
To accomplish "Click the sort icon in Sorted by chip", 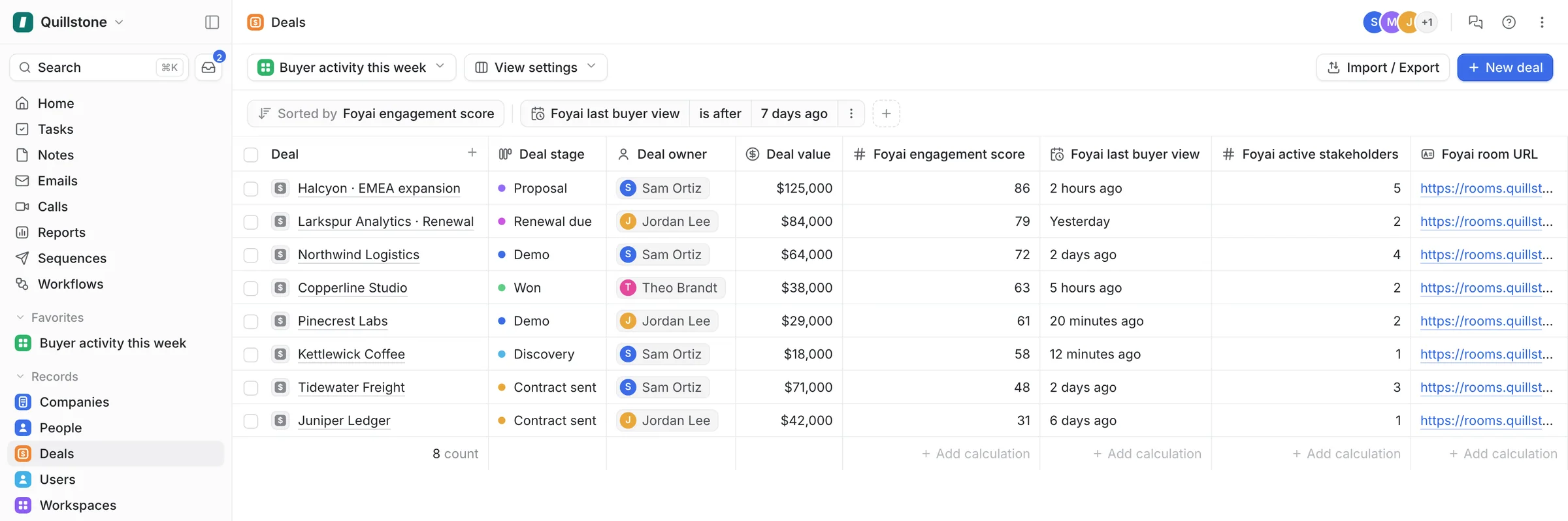I will coord(264,114).
